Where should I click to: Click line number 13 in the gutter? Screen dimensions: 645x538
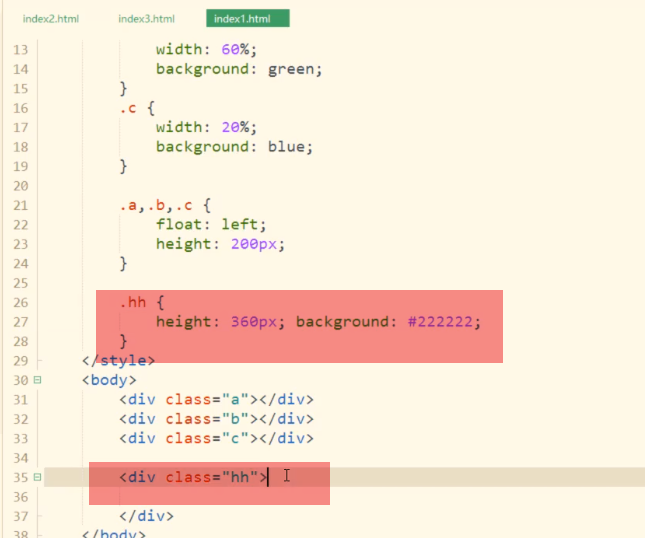21,50
